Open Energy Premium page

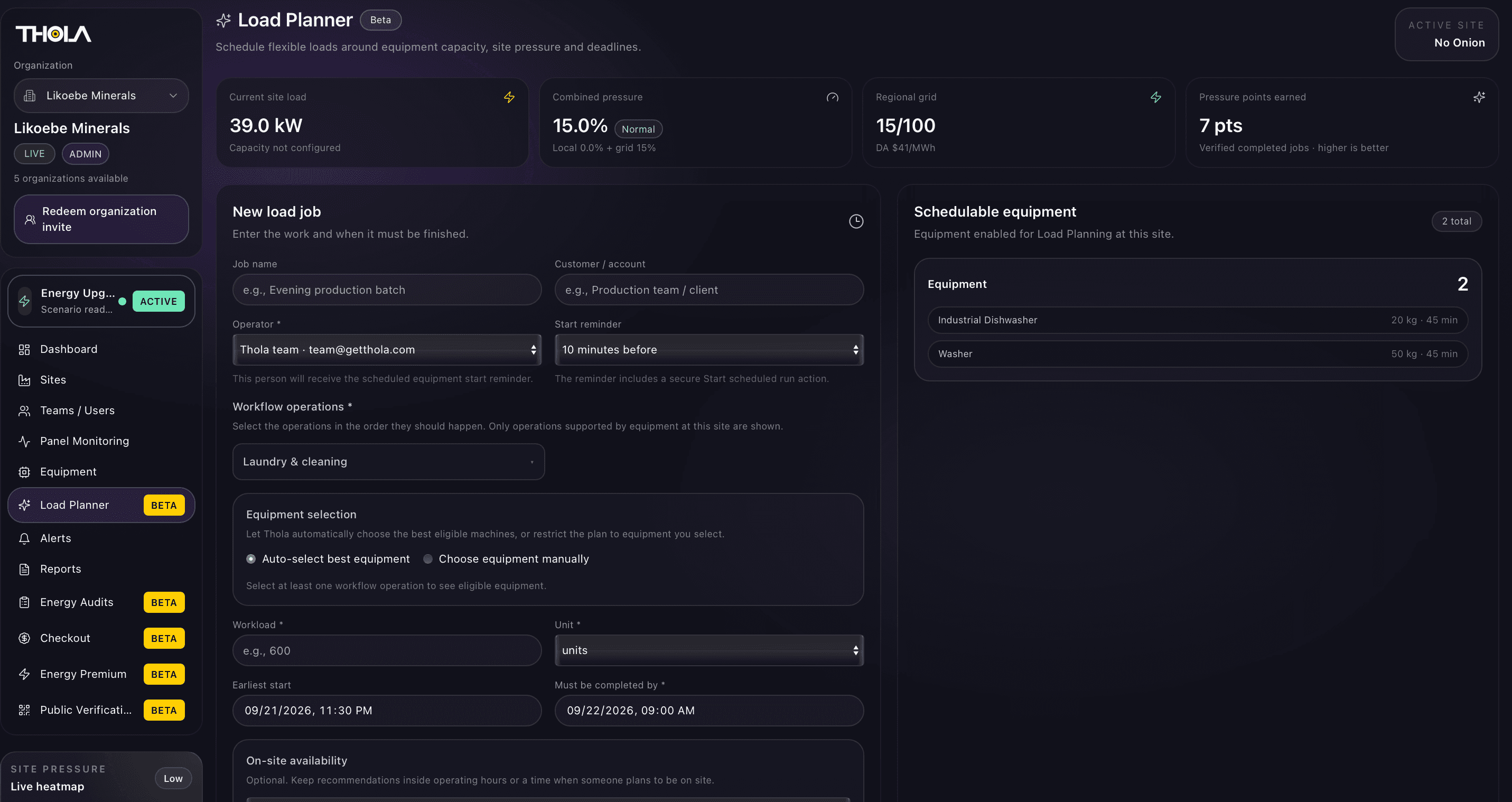point(101,674)
